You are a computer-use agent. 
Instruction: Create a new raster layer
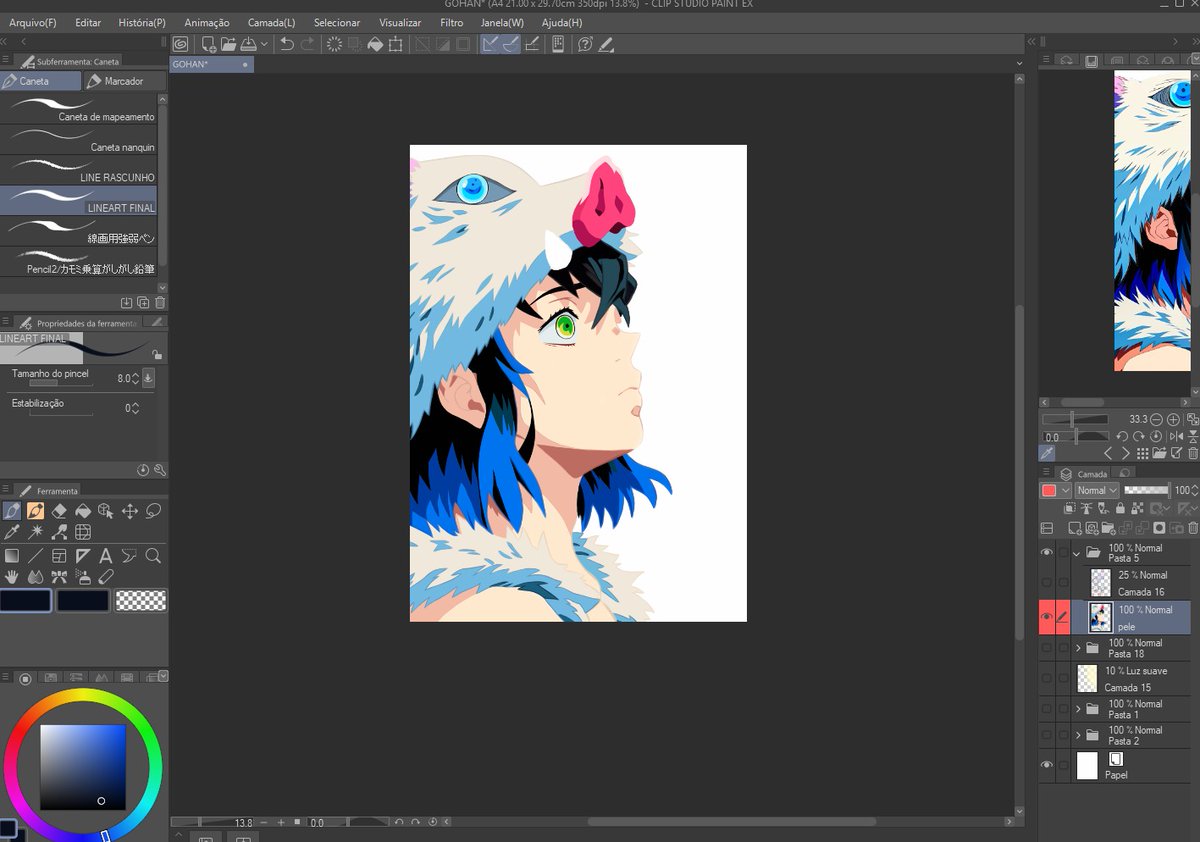point(1075,528)
